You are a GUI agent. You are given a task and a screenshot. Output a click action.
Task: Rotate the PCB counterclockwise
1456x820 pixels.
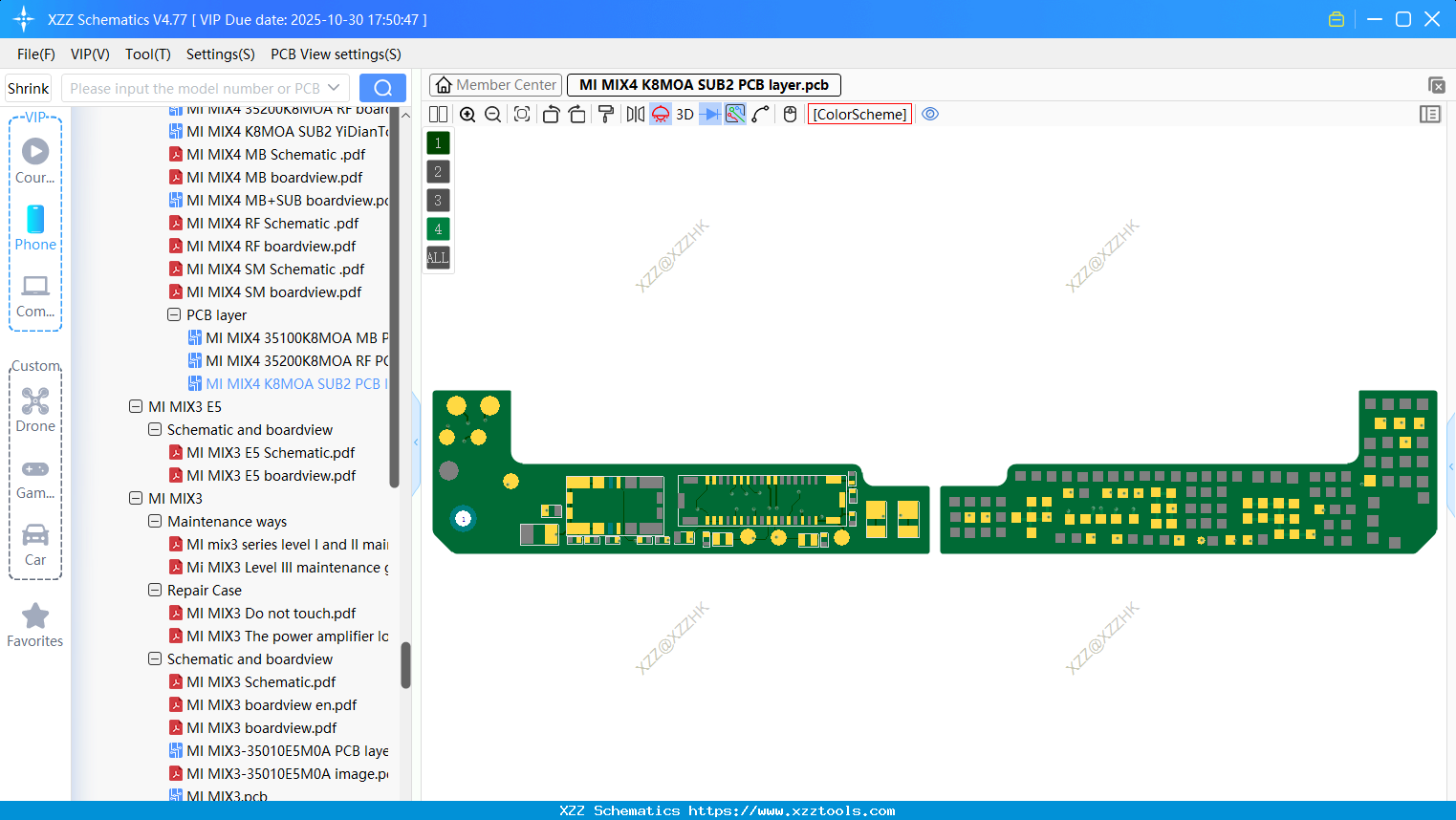(551, 114)
